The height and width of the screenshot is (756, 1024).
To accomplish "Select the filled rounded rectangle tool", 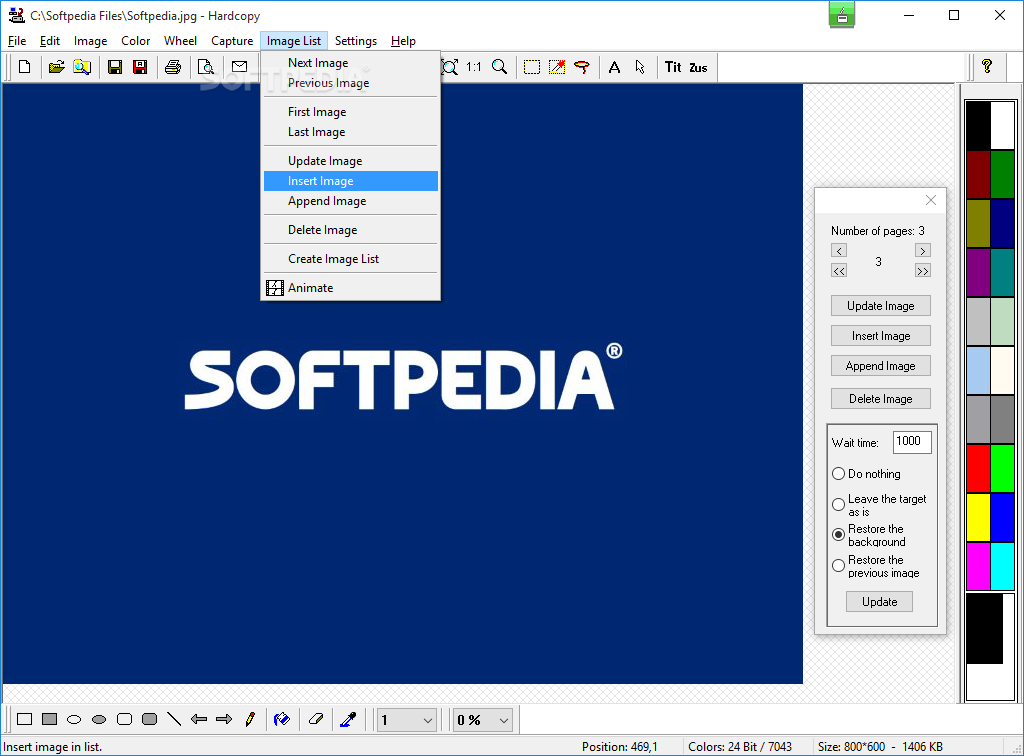I will coord(150,719).
